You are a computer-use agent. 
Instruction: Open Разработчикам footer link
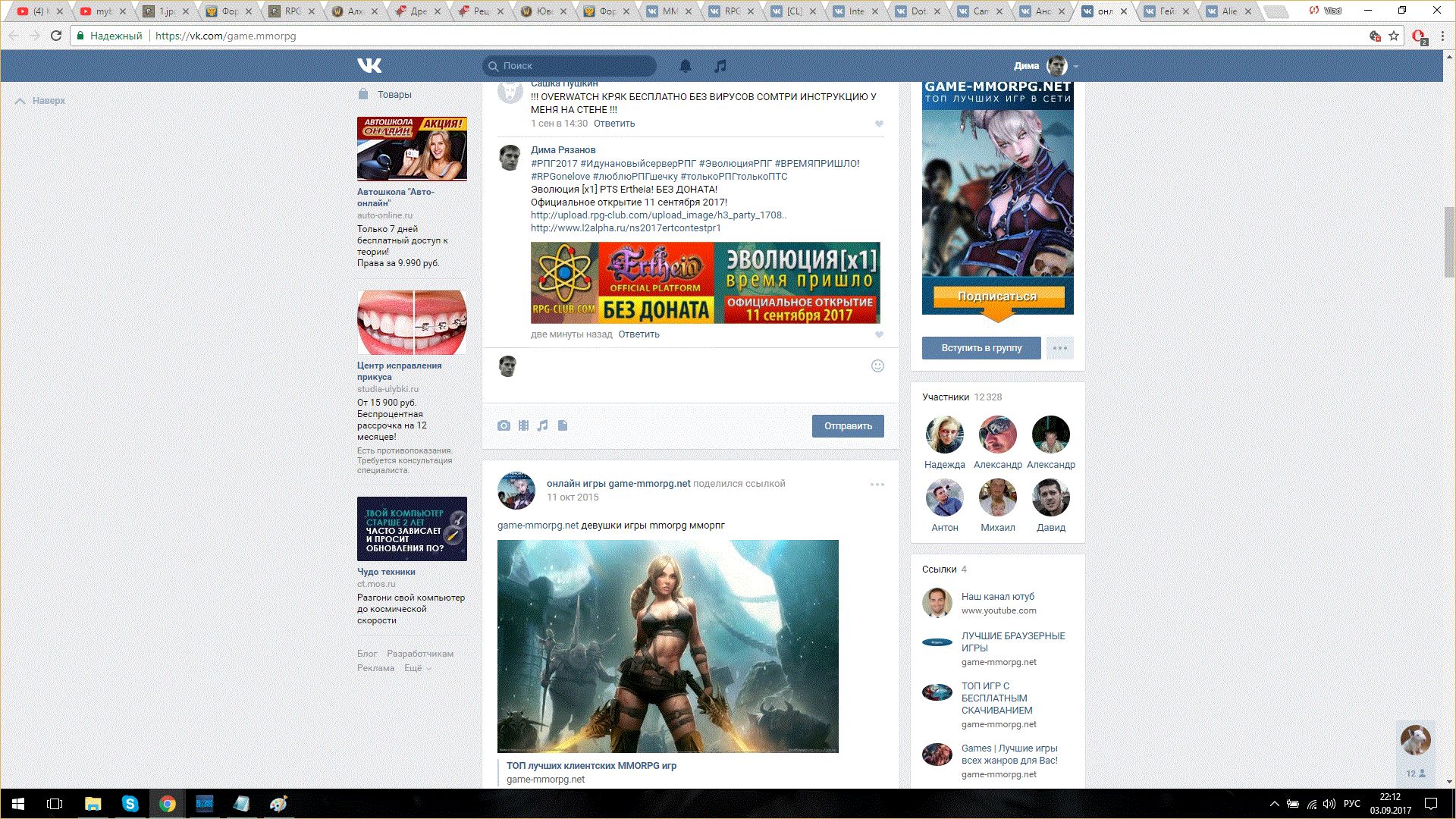click(420, 654)
